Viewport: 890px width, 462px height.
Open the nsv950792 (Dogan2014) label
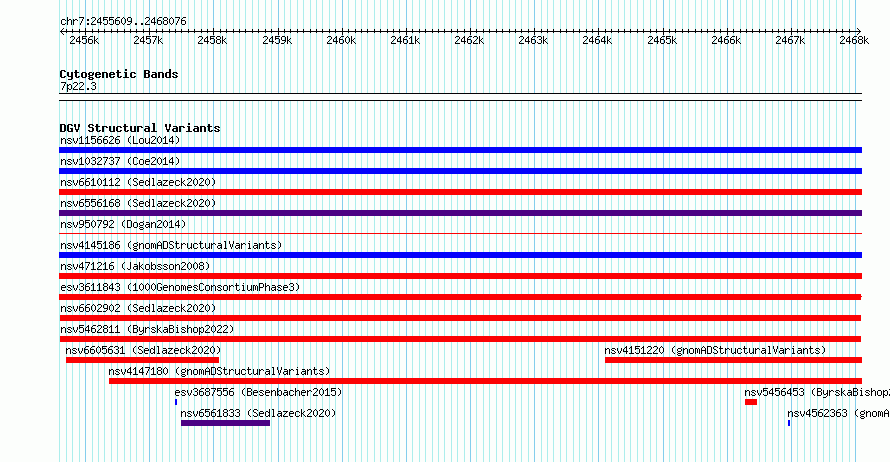pyautogui.click(x=123, y=224)
